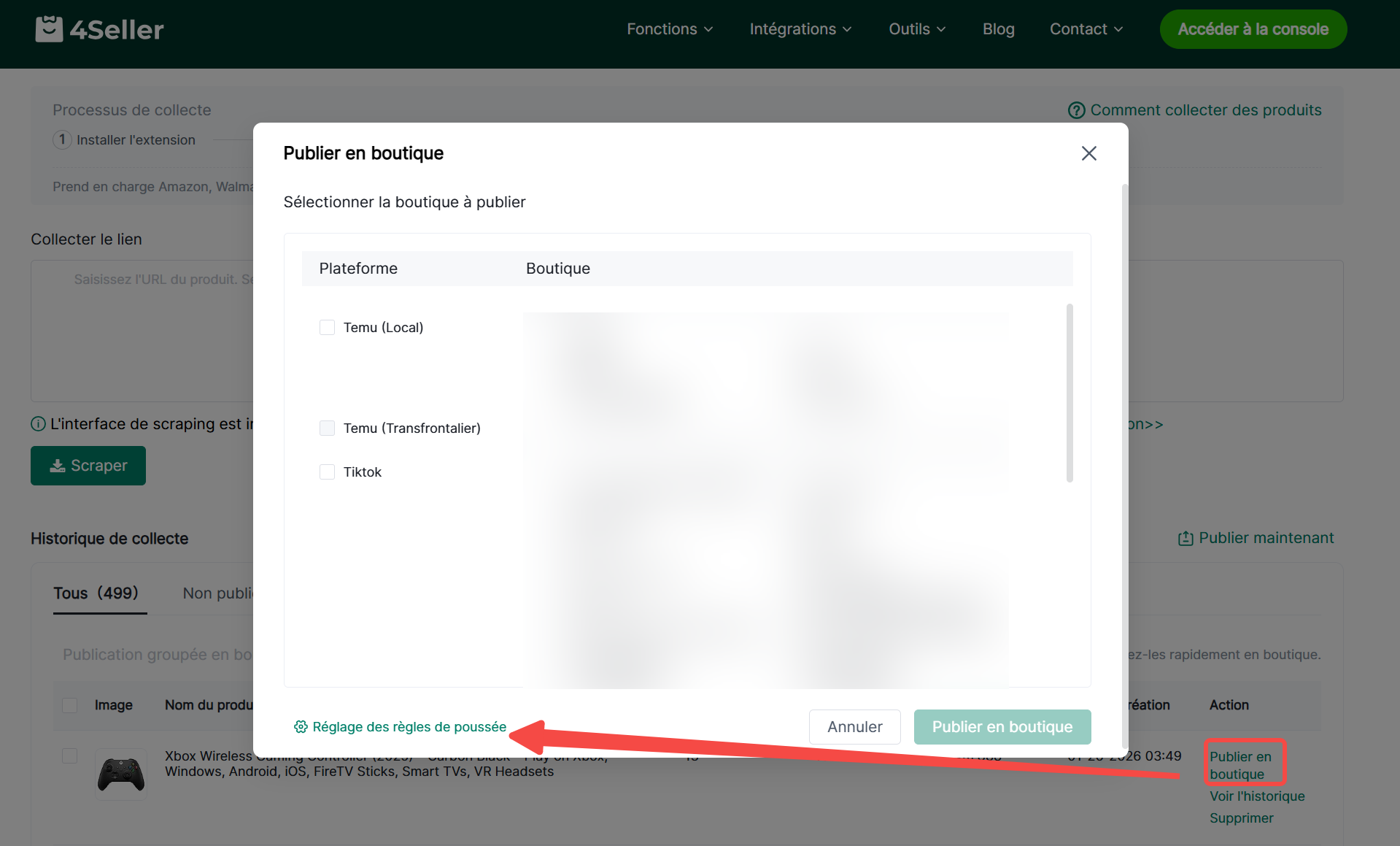Click the 4Seller logo icon
Image resolution: width=1400 pixels, height=846 pixels.
(x=49, y=29)
